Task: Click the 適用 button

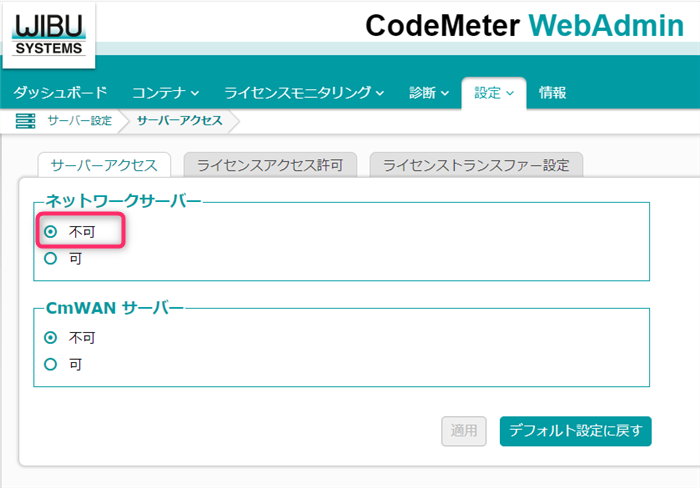Action: pyautogui.click(x=464, y=431)
